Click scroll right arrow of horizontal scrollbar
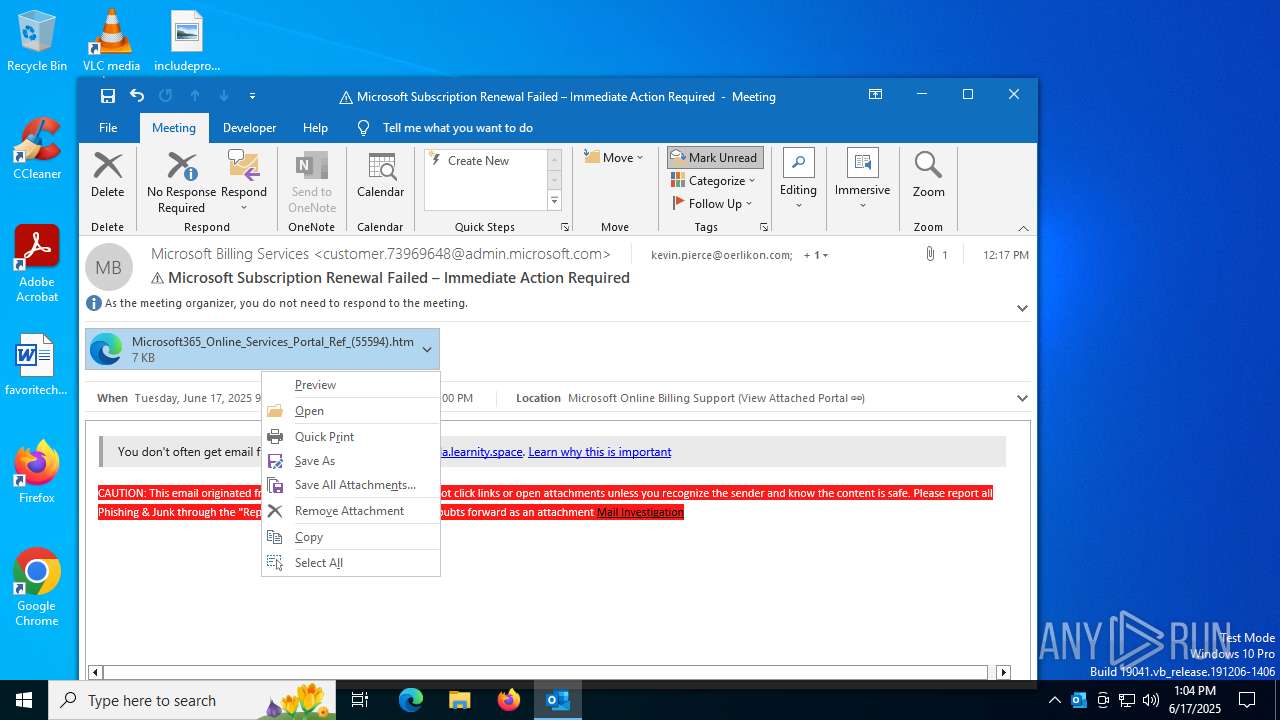Viewport: 1280px width, 720px height. 1003,673
